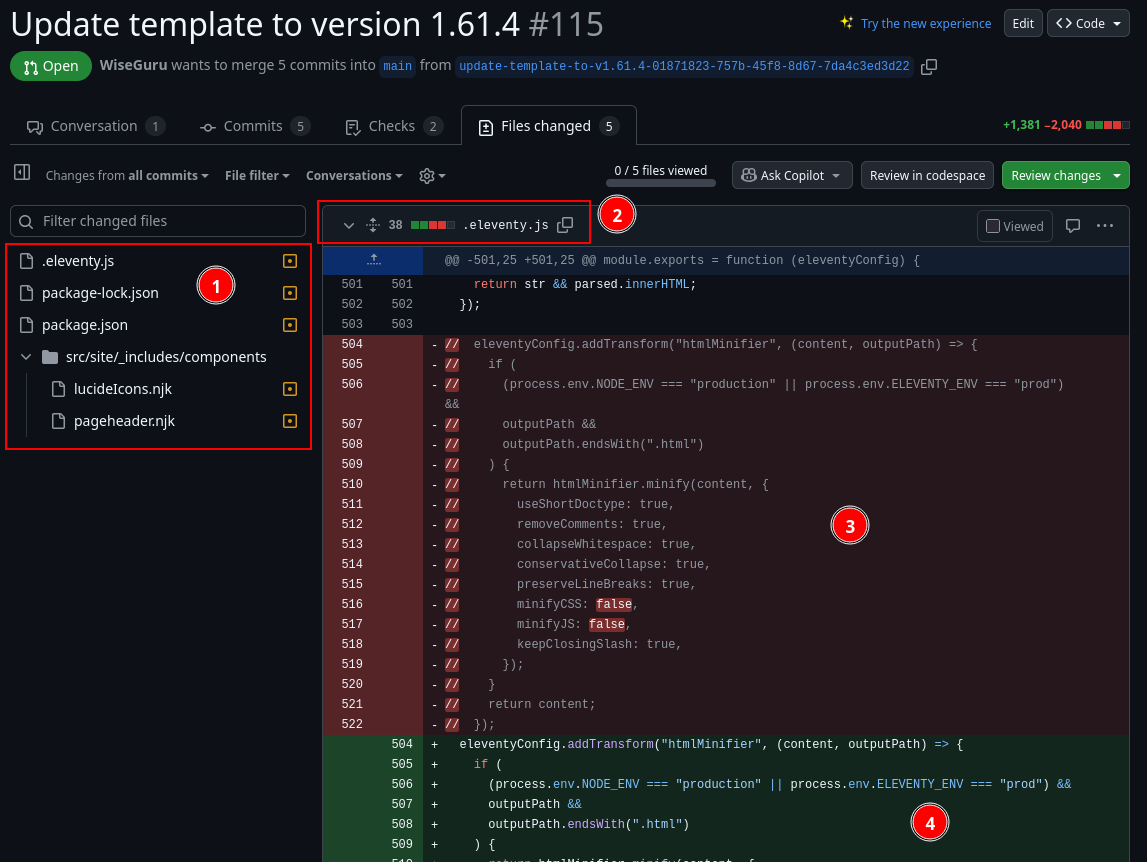1147x862 pixels.
Task: Click the Try the new experience link
Action: click(926, 23)
